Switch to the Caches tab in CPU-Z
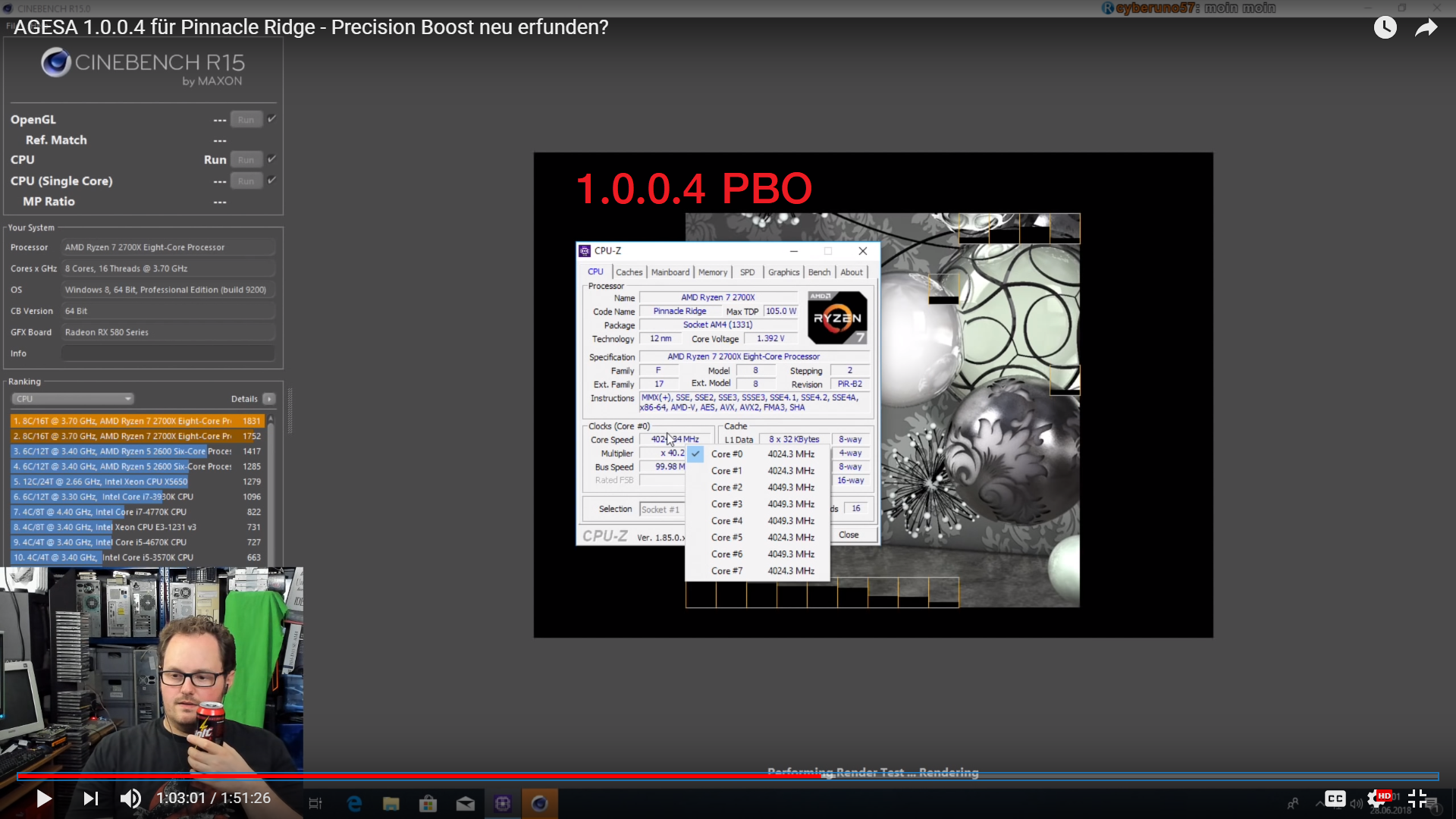 pos(629,272)
